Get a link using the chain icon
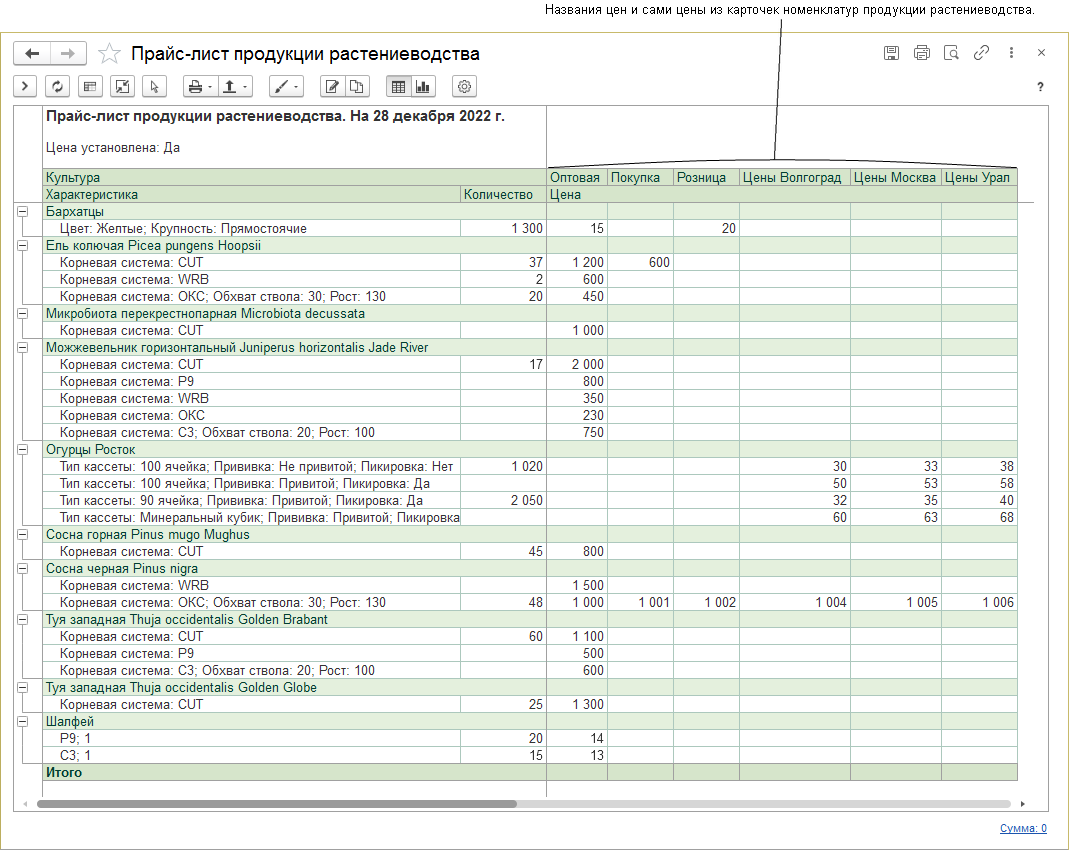Image resolution: width=1069 pixels, height=850 pixels. click(981, 53)
